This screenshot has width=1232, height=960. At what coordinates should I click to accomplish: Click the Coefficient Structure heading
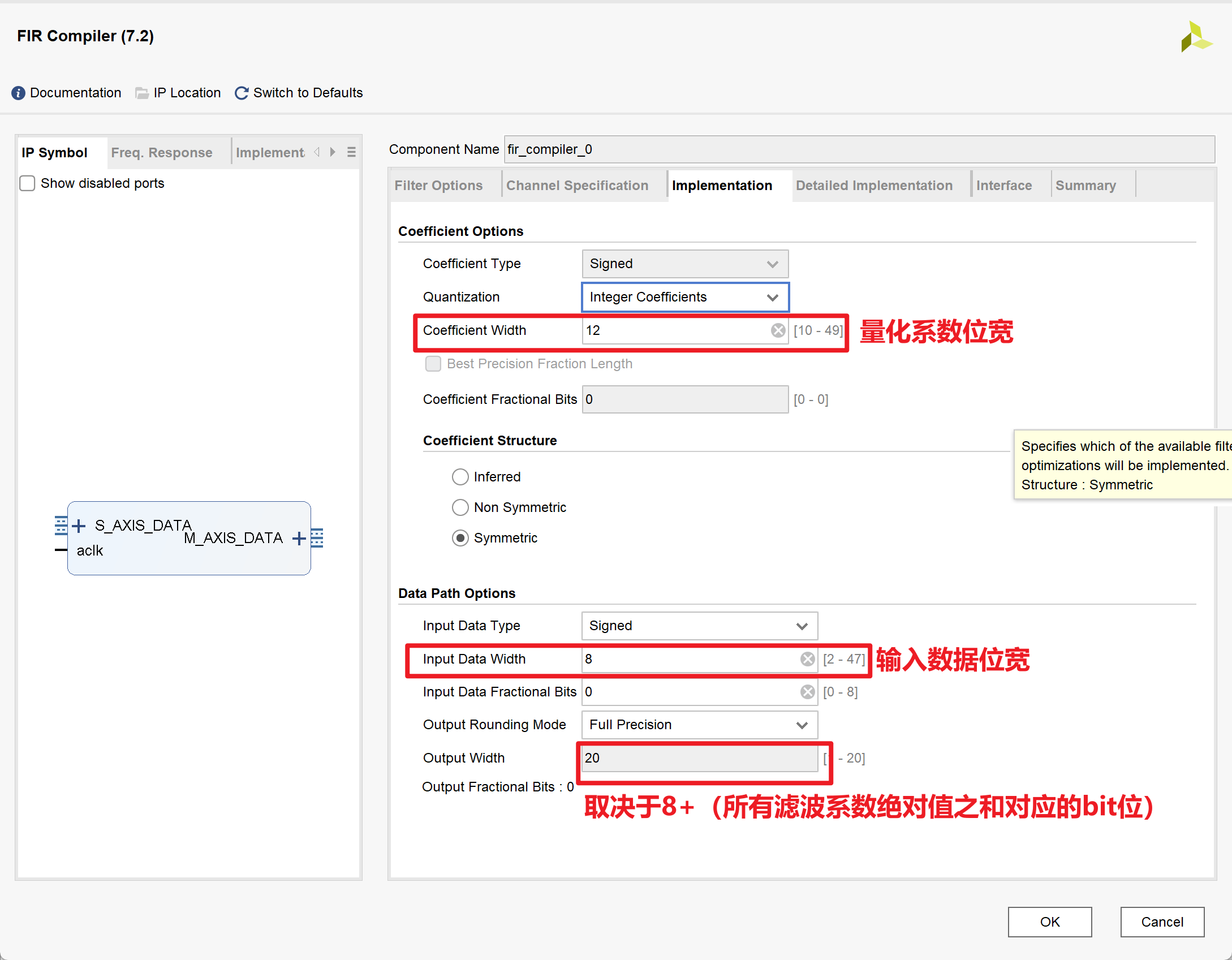click(x=490, y=441)
